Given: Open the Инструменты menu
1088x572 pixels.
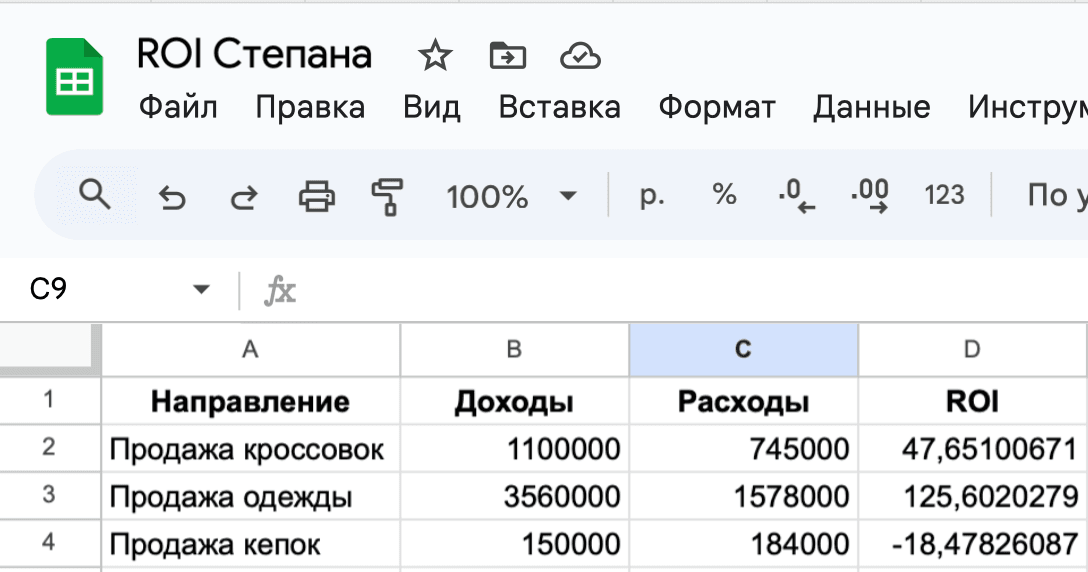Looking at the screenshot, I should pyautogui.click(x=1028, y=108).
